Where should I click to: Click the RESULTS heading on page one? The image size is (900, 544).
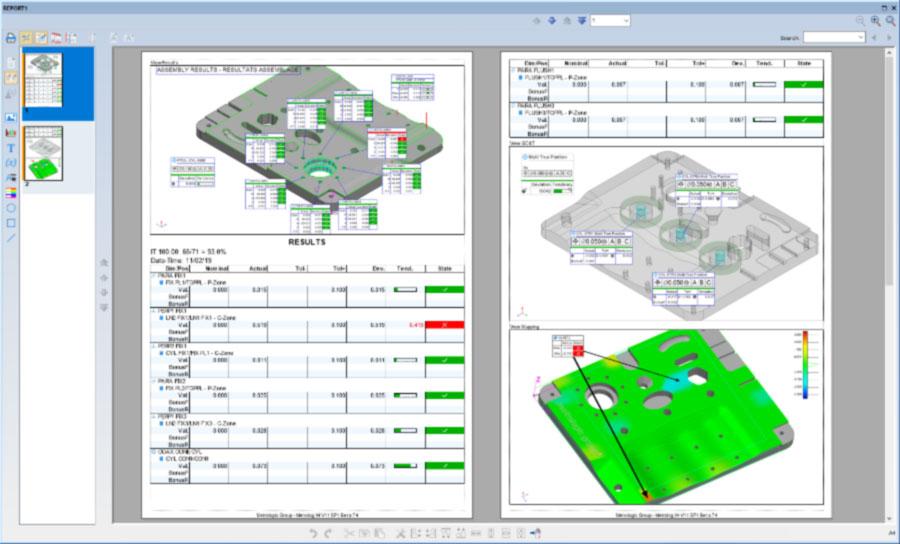tap(307, 242)
